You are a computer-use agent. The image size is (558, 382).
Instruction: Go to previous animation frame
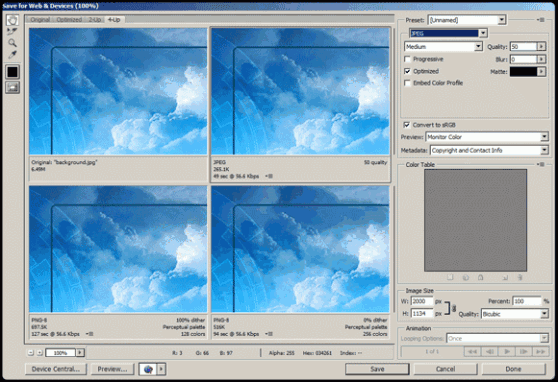click(489, 352)
